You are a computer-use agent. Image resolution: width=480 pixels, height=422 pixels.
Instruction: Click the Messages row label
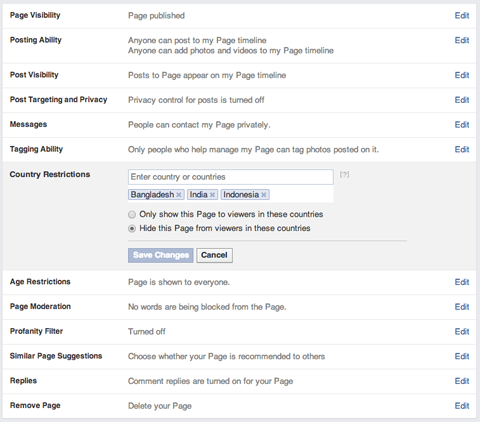pos(28,124)
